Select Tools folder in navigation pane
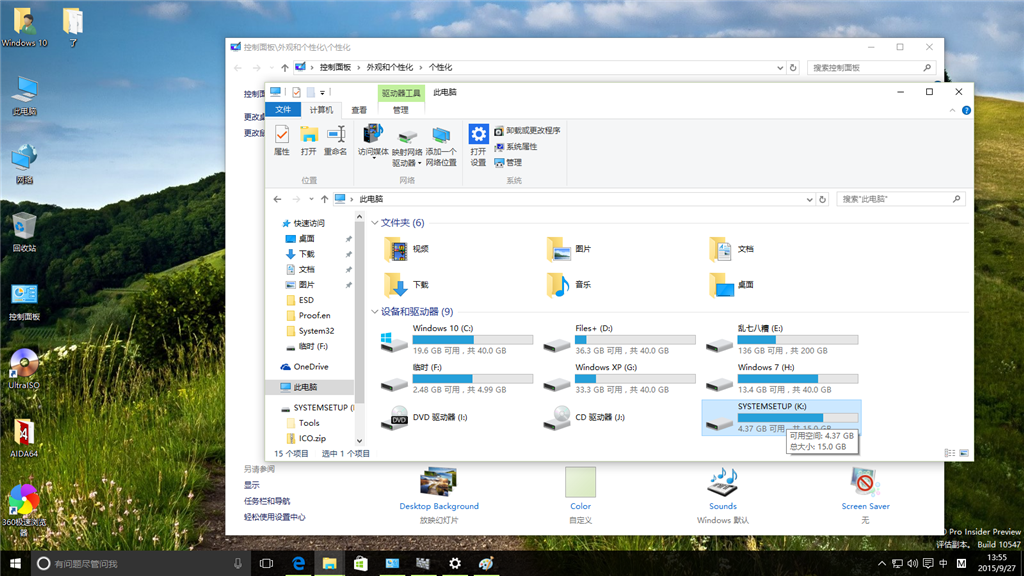Screen dimensions: 1024x576 [309, 423]
